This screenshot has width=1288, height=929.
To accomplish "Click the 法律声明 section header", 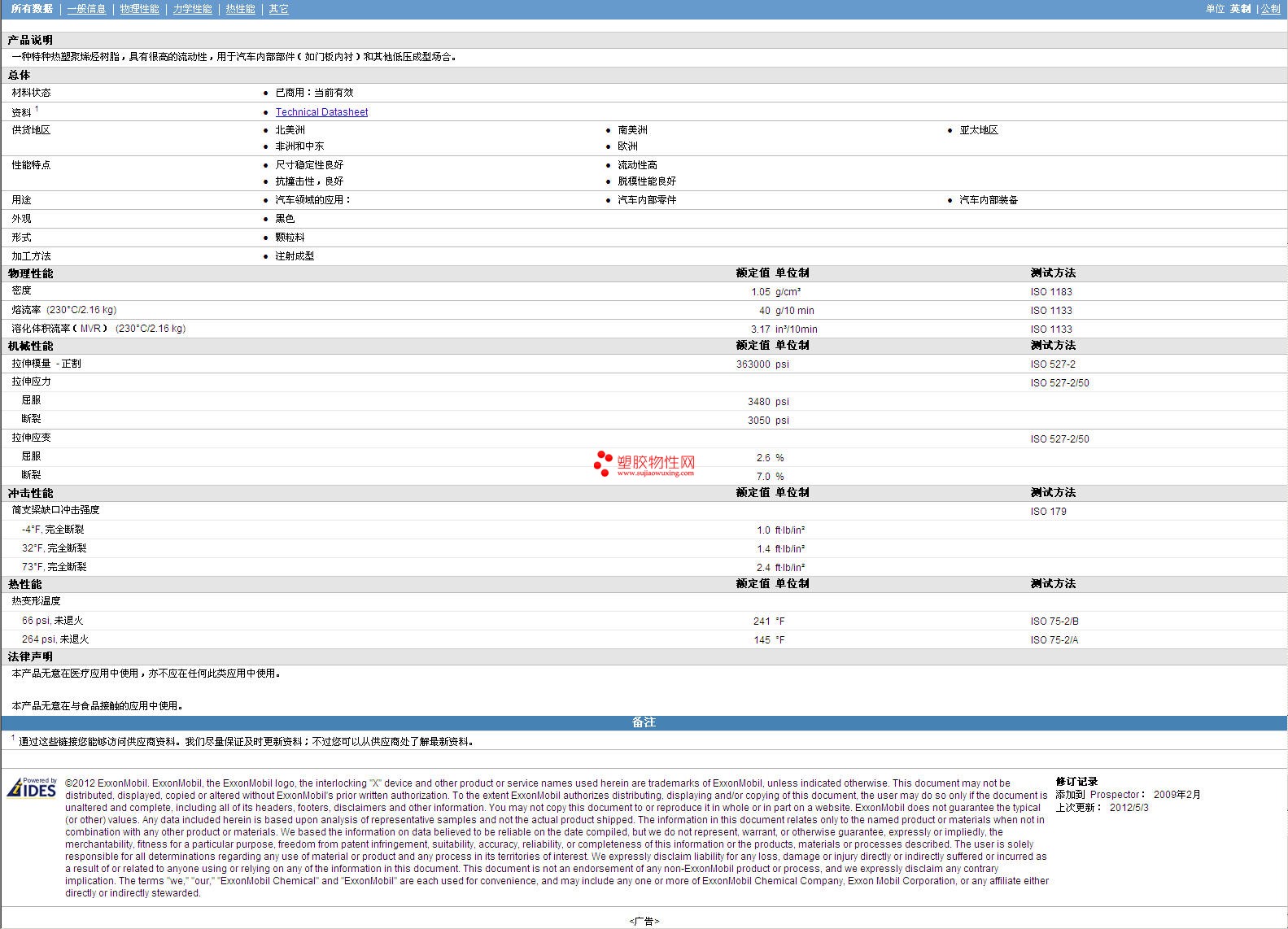I will click(x=31, y=656).
